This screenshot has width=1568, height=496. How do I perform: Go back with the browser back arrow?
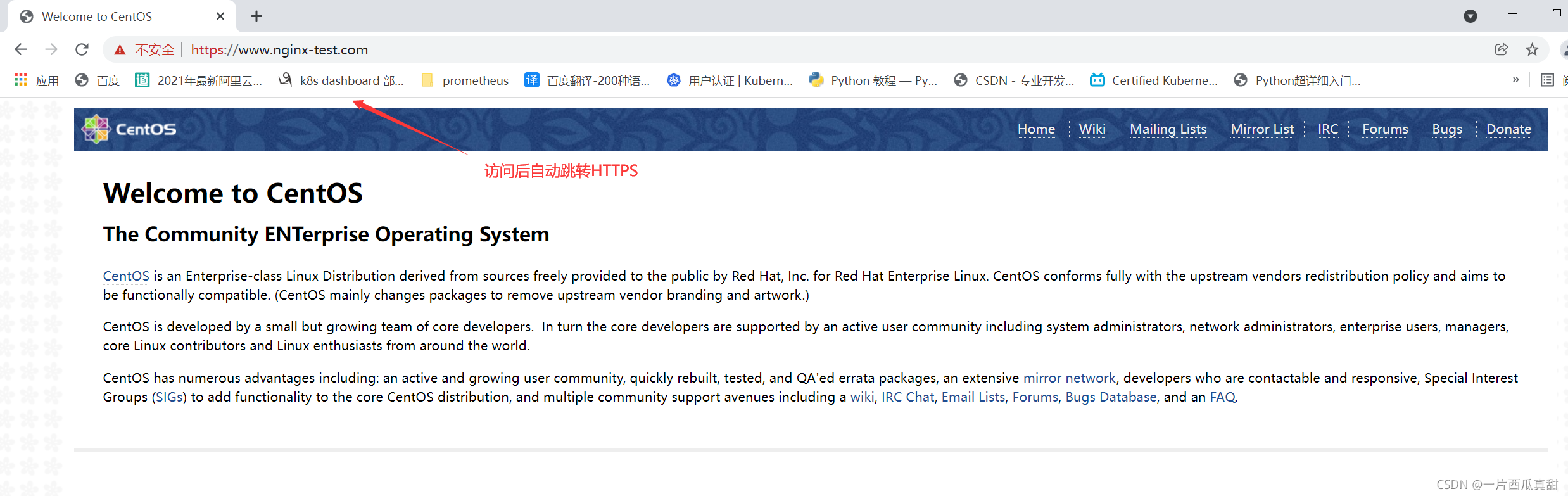click(x=21, y=49)
